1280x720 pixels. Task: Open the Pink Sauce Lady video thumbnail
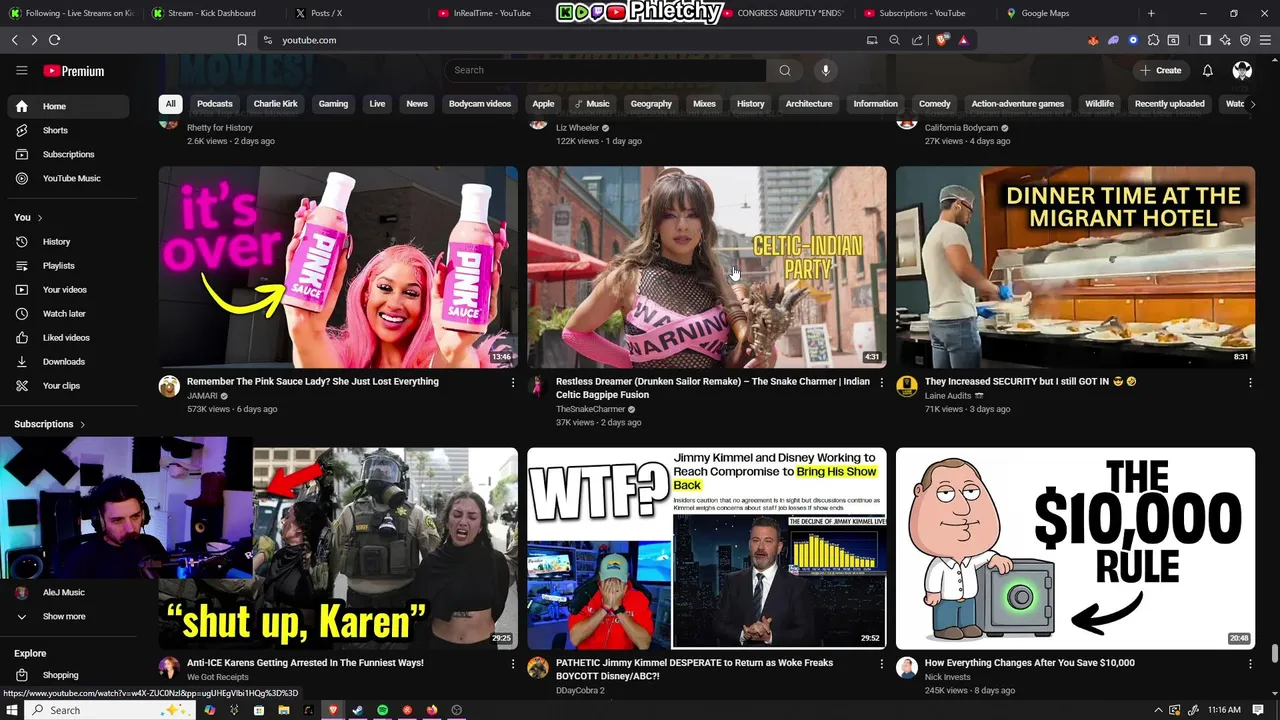point(338,267)
